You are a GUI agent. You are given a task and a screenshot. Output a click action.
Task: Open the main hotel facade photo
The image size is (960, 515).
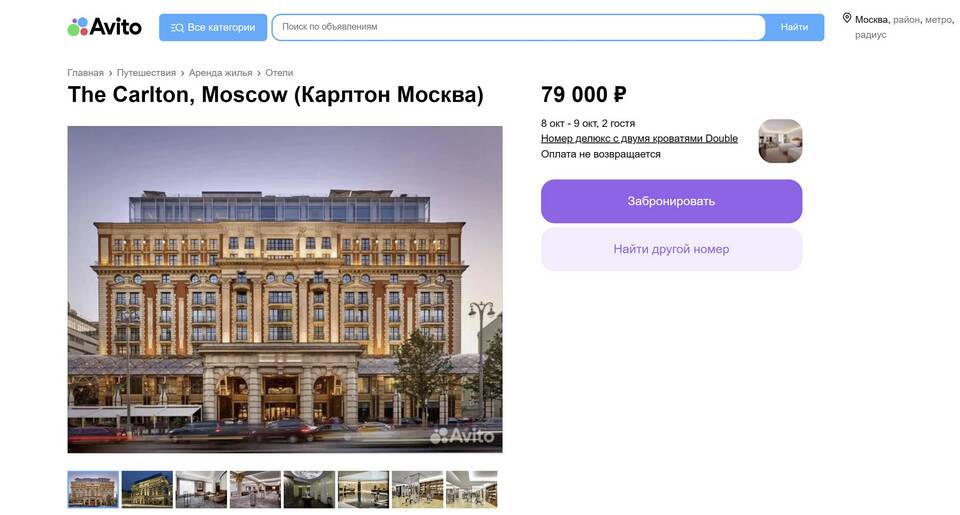pos(285,289)
